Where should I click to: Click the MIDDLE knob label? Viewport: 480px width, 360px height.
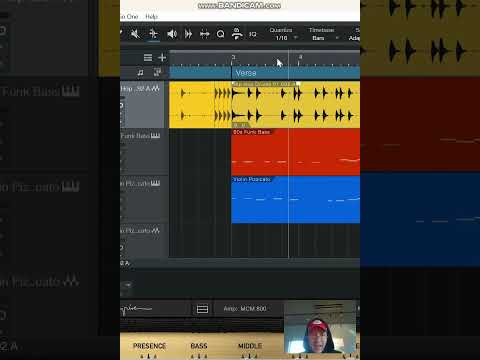250,346
